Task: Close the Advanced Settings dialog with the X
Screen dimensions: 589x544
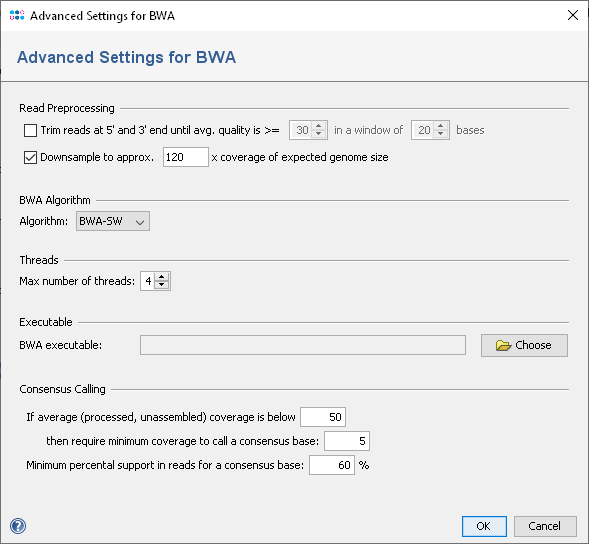Action: click(x=573, y=15)
